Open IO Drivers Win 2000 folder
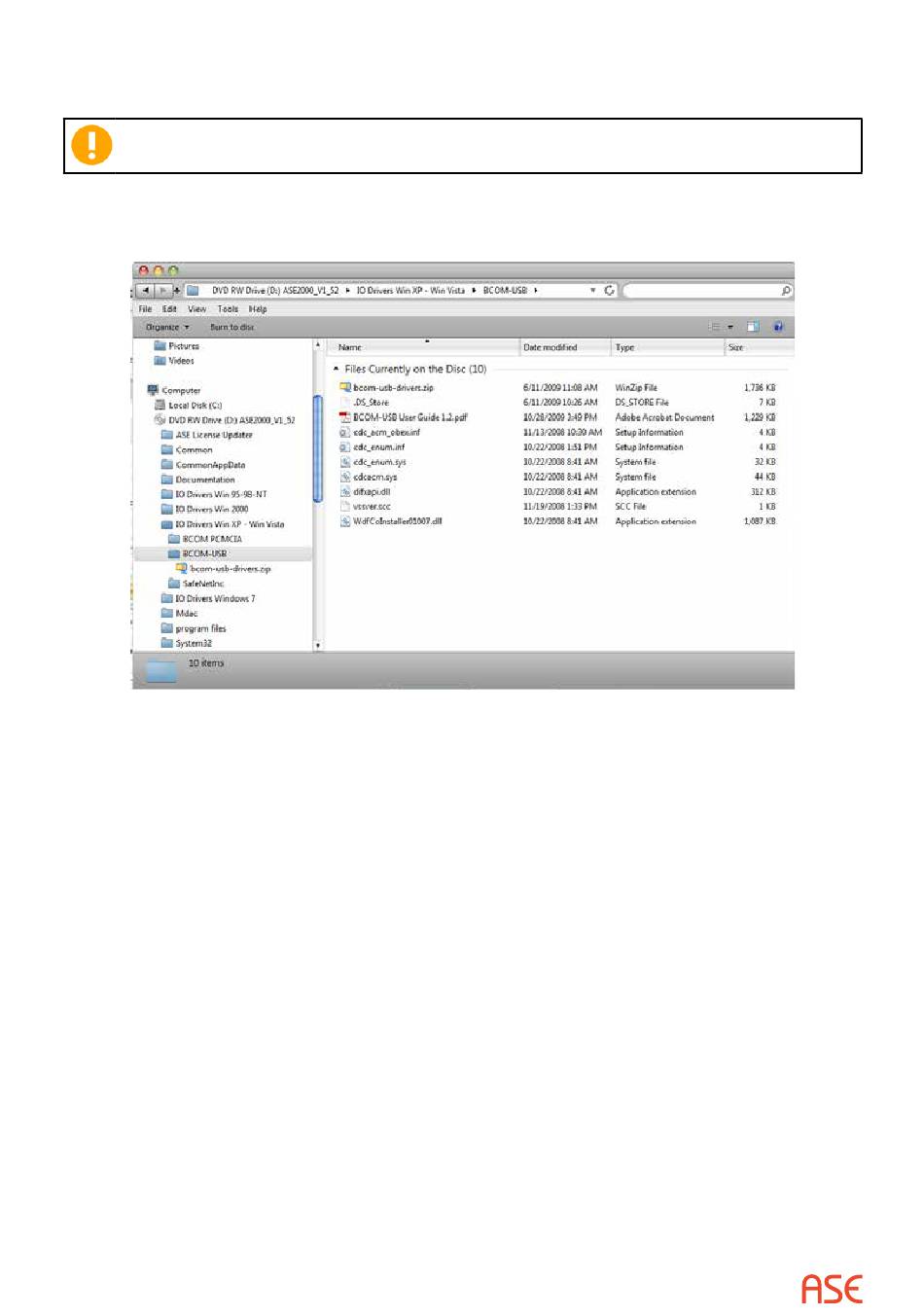924x1316 pixels. coord(211,510)
